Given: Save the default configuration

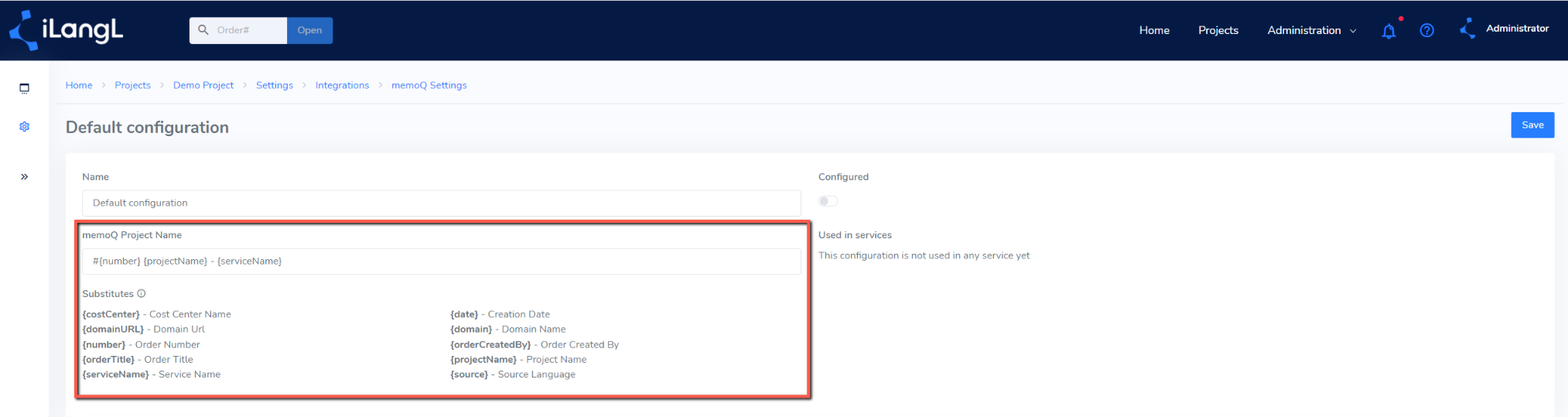Looking at the screenshot, I should [x=1532, y=125].
